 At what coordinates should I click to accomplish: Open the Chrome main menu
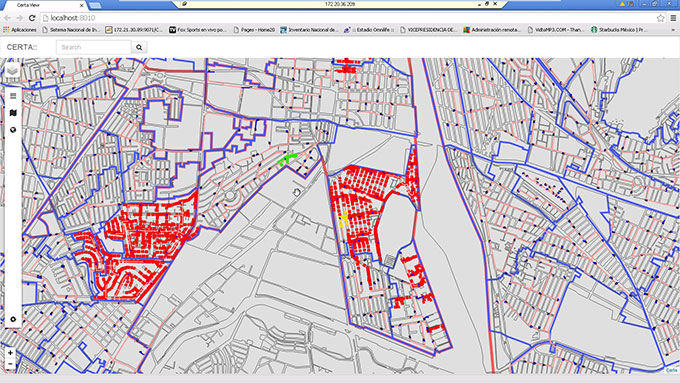coord(673,18)
